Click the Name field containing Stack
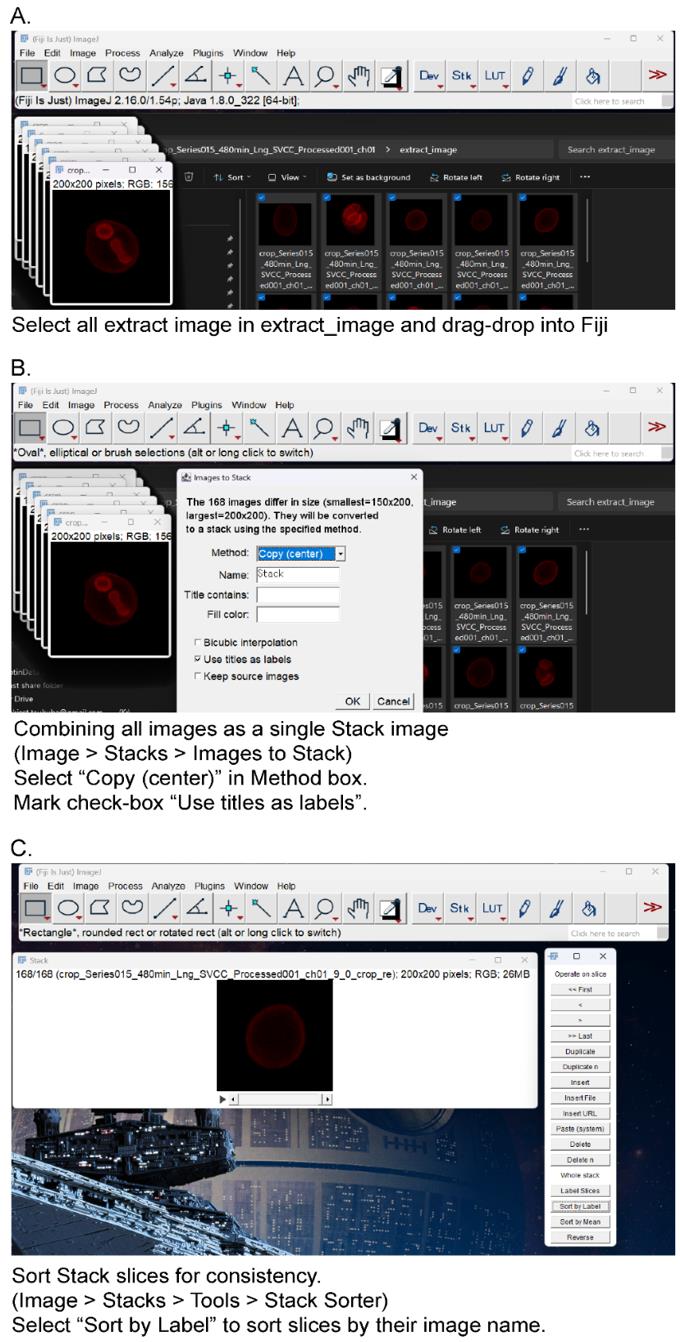Image resolution: width=680 pixels, height=1342 pixels. [297, 574]
